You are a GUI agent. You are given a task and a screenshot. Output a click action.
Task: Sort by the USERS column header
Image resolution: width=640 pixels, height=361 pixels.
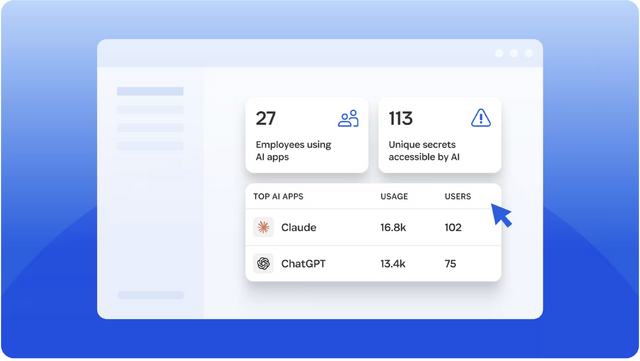point(458,196)
